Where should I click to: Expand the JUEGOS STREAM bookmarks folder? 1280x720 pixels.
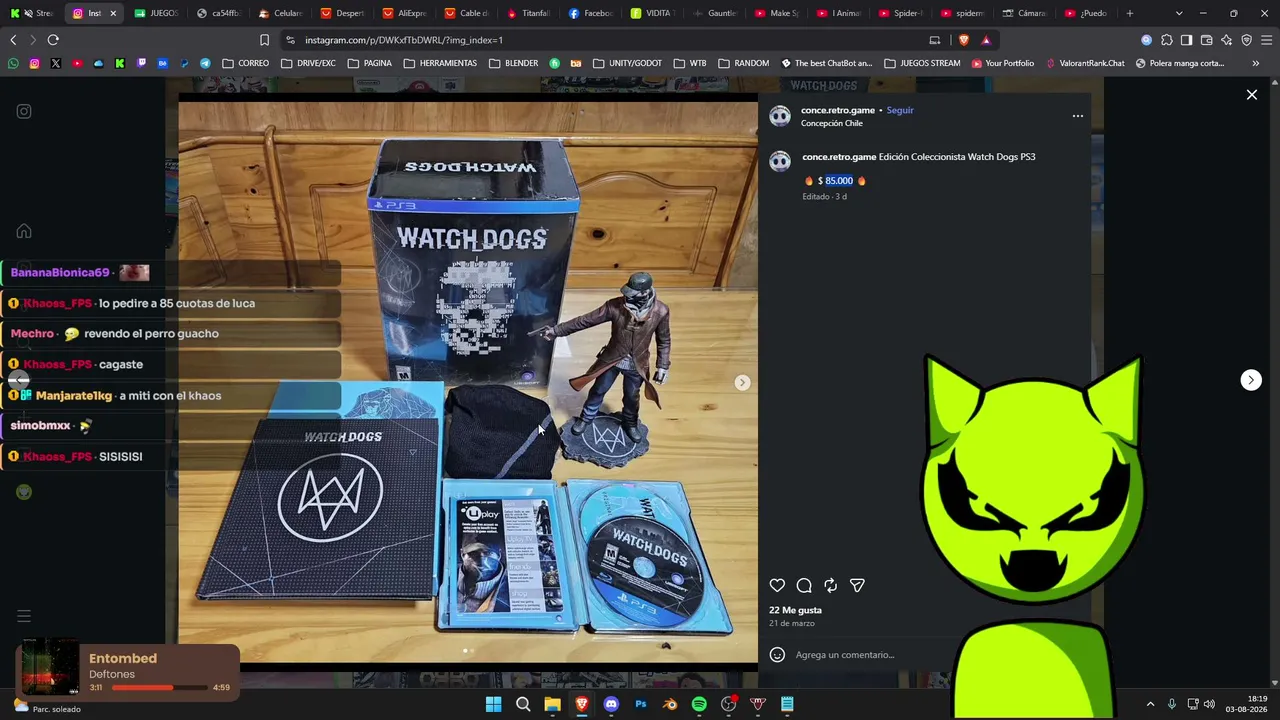tap(922, 63)
